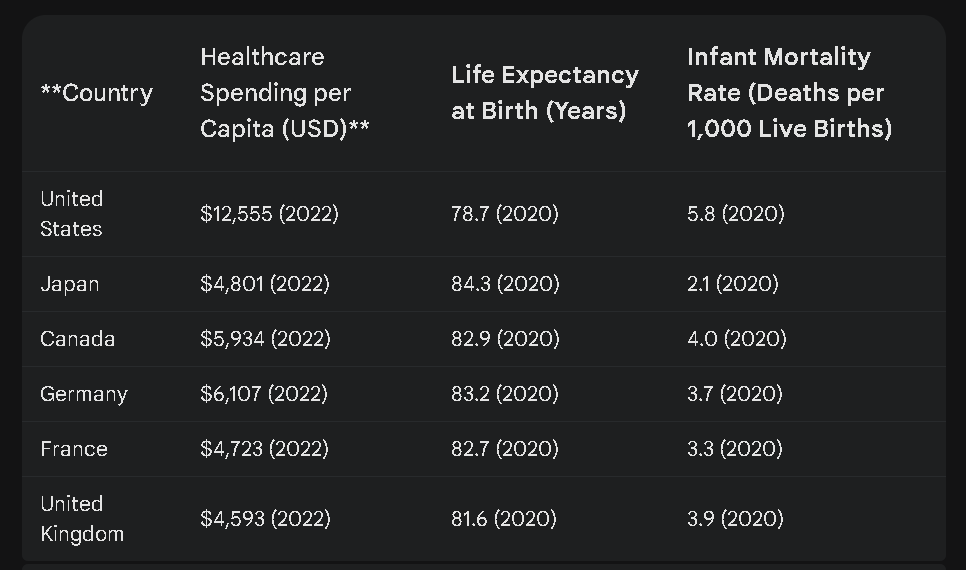Image resolution: width=966 pixels, height=570 pixels.
Task: Click the $4,593 (2022) spending value
Action: (x=264, y=518)
